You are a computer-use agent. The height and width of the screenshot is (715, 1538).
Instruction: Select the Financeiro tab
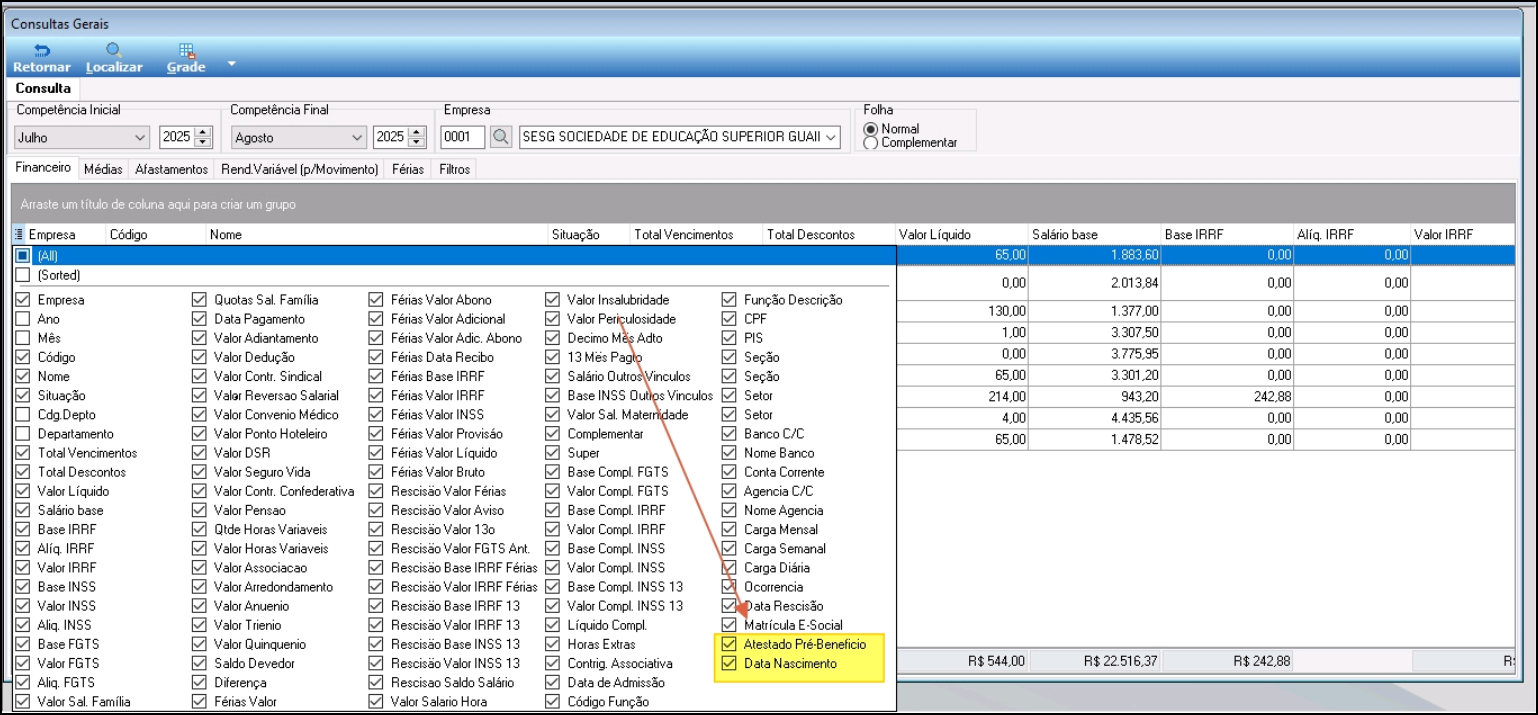(x=43, y=168)
